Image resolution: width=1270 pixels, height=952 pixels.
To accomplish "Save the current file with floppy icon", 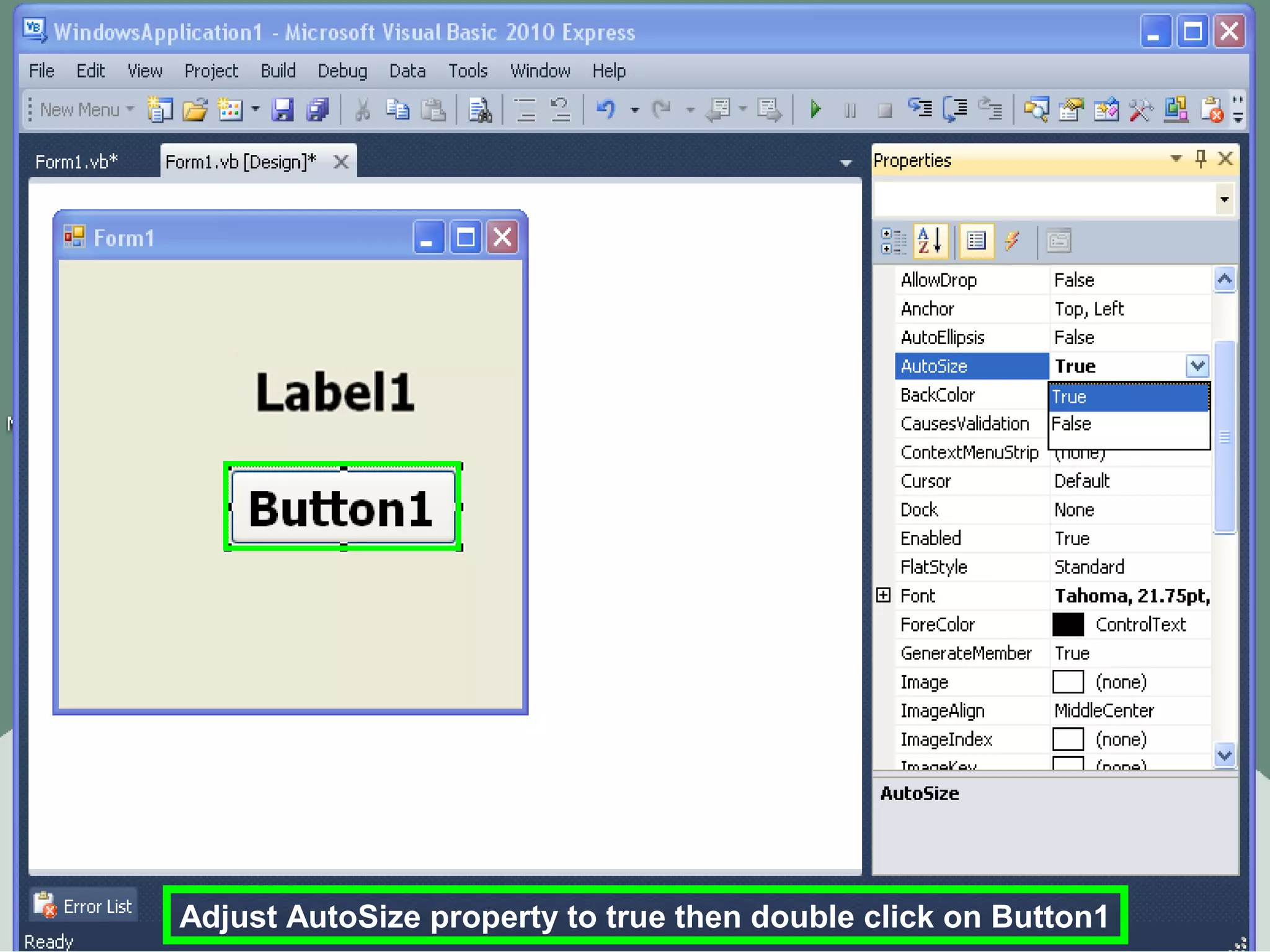I will click(283, 110).
